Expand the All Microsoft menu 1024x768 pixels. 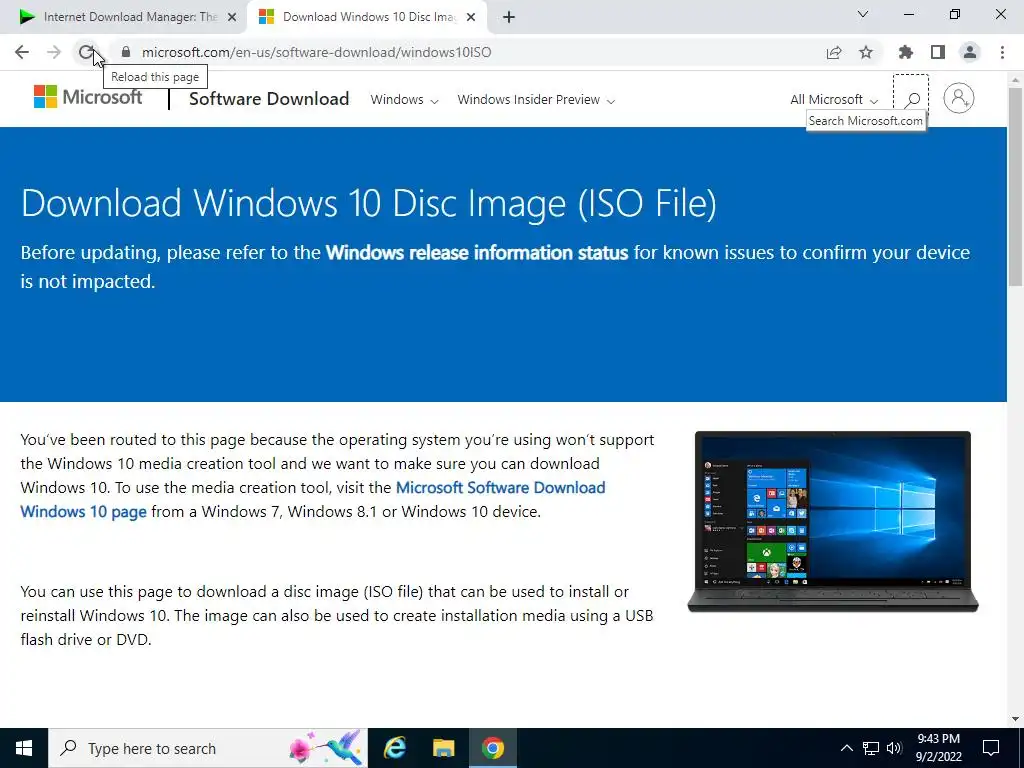(834, 100)
